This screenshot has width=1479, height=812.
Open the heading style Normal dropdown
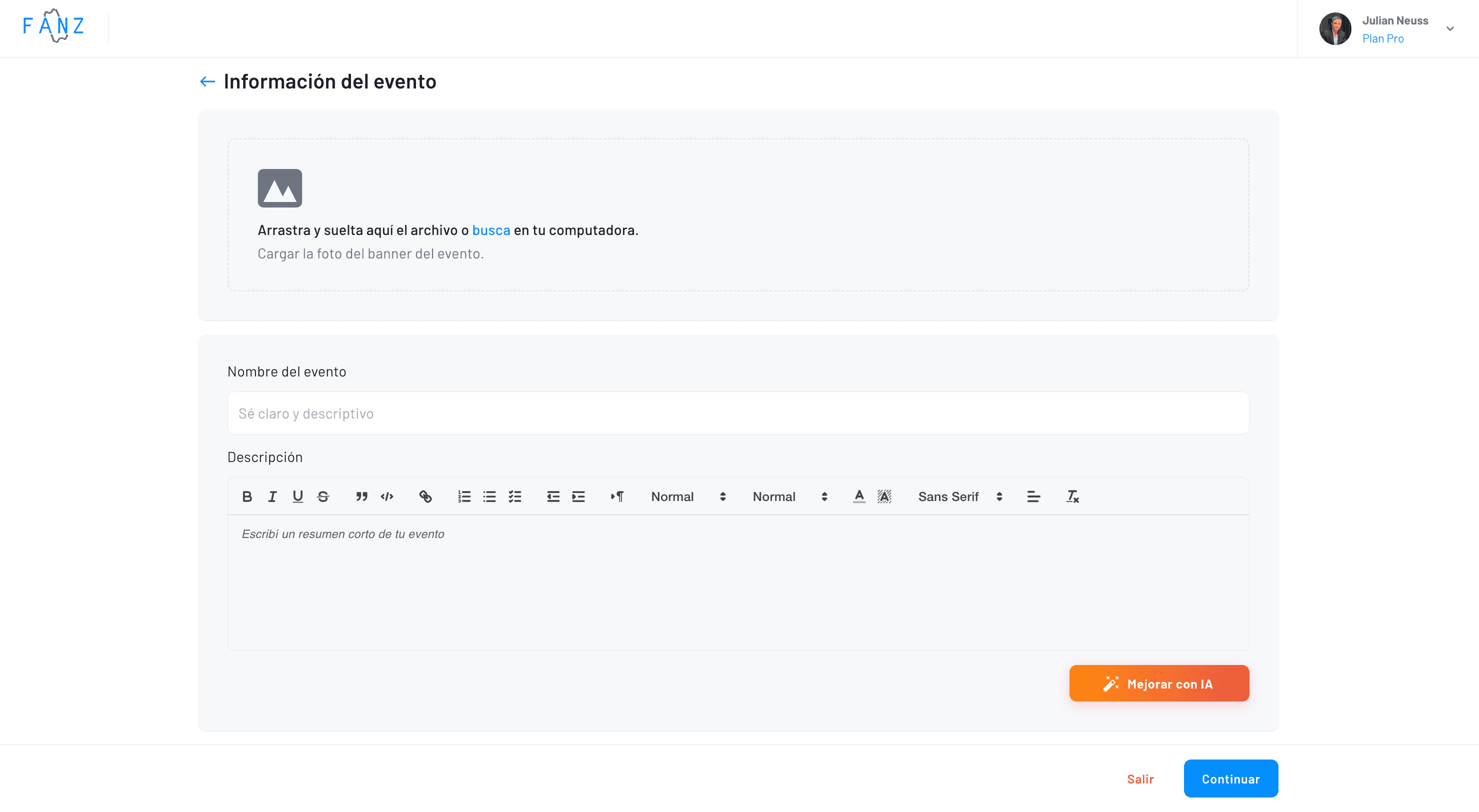tap(686, 496)
